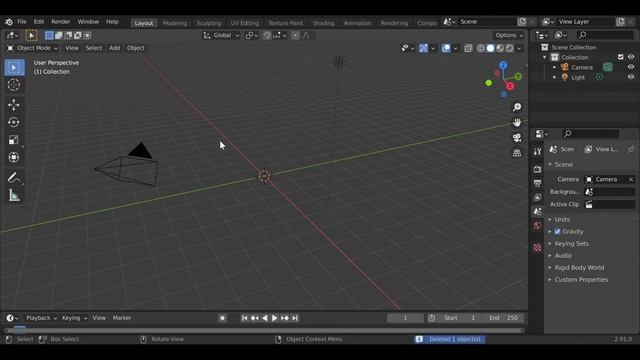Click the tweak select arrow icon in the header
This screenshot has height=360, width=640.
[x=31, y=36]
